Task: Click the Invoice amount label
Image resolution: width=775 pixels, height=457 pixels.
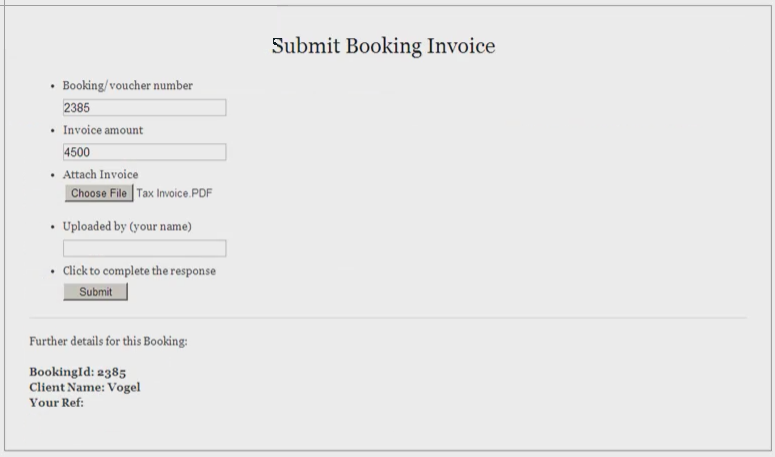Action: tap(103, 130)
